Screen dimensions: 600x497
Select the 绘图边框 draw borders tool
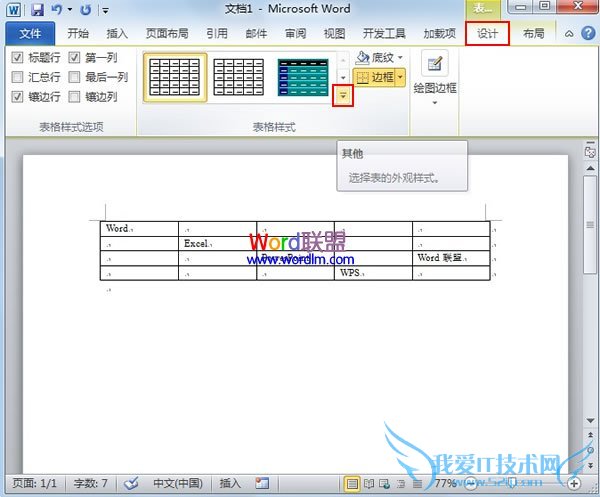click(435, 73)
